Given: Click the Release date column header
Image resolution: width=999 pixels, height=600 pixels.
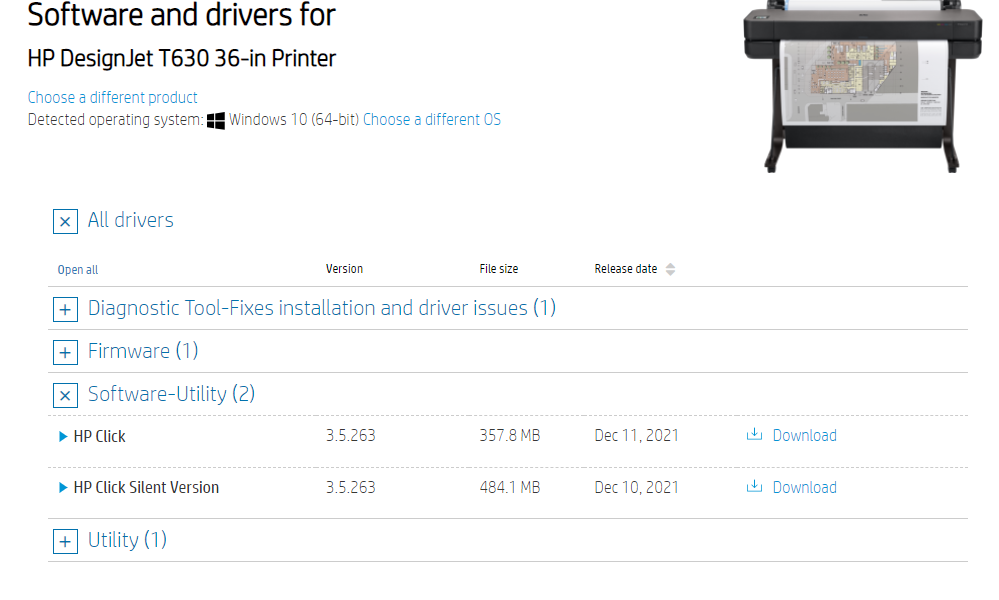Looking at the screenshot, I should [625, 268].
